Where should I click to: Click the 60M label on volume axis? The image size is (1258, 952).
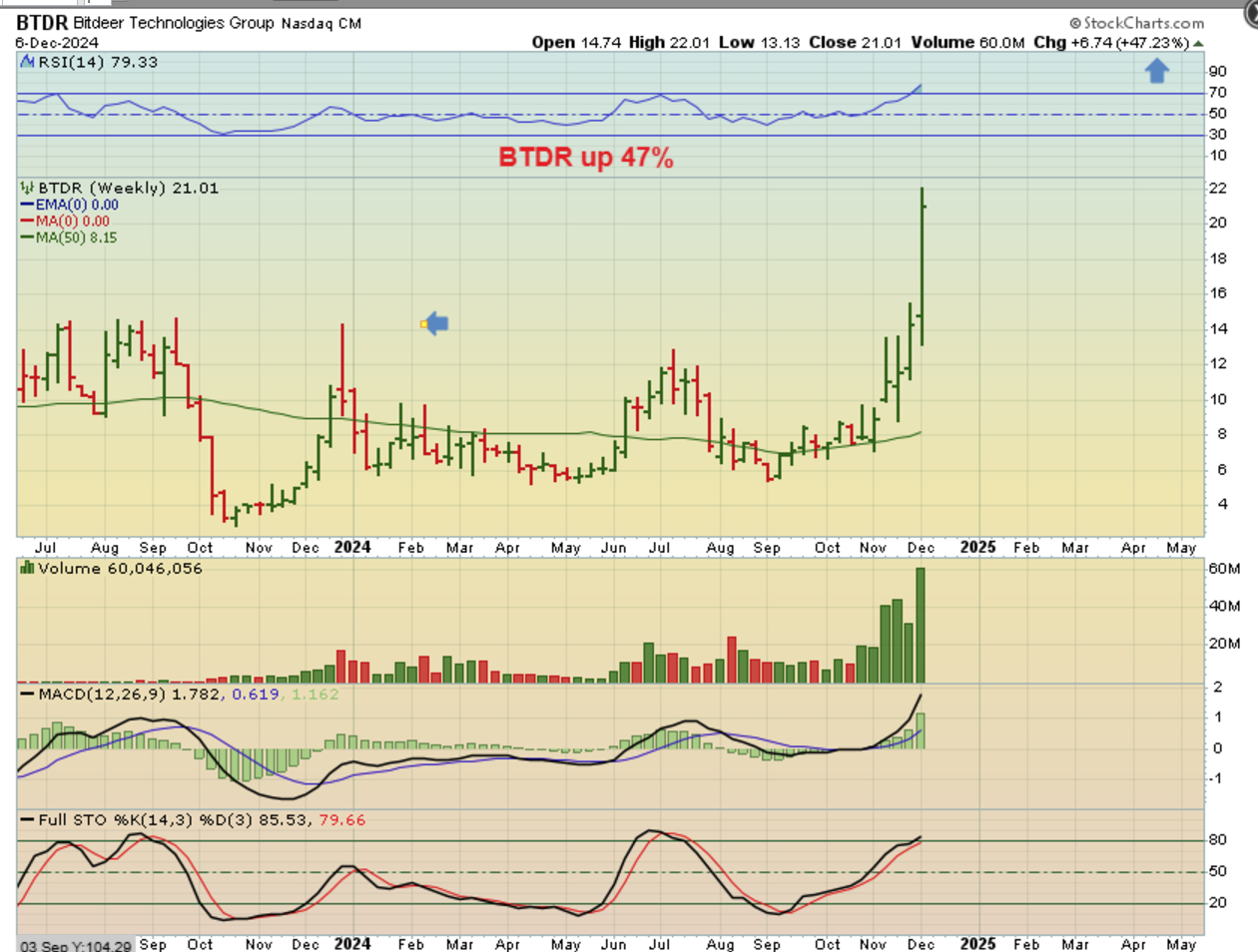[1224, 569]
